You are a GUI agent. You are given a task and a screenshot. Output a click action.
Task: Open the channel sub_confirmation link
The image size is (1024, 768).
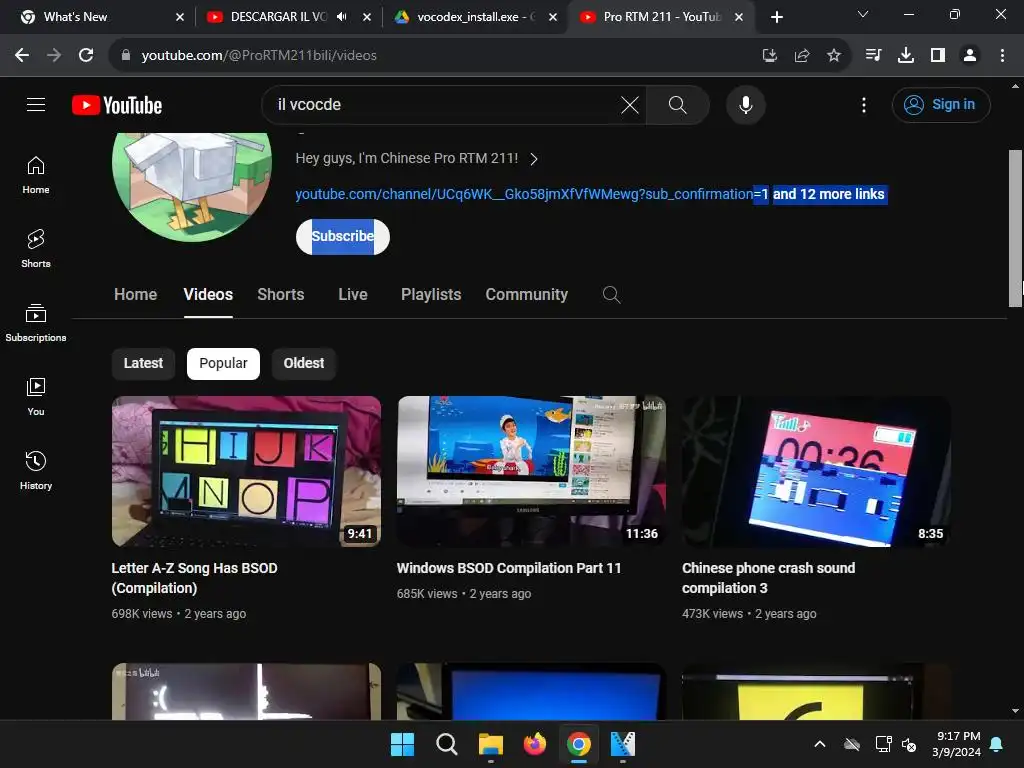(532, 194)
